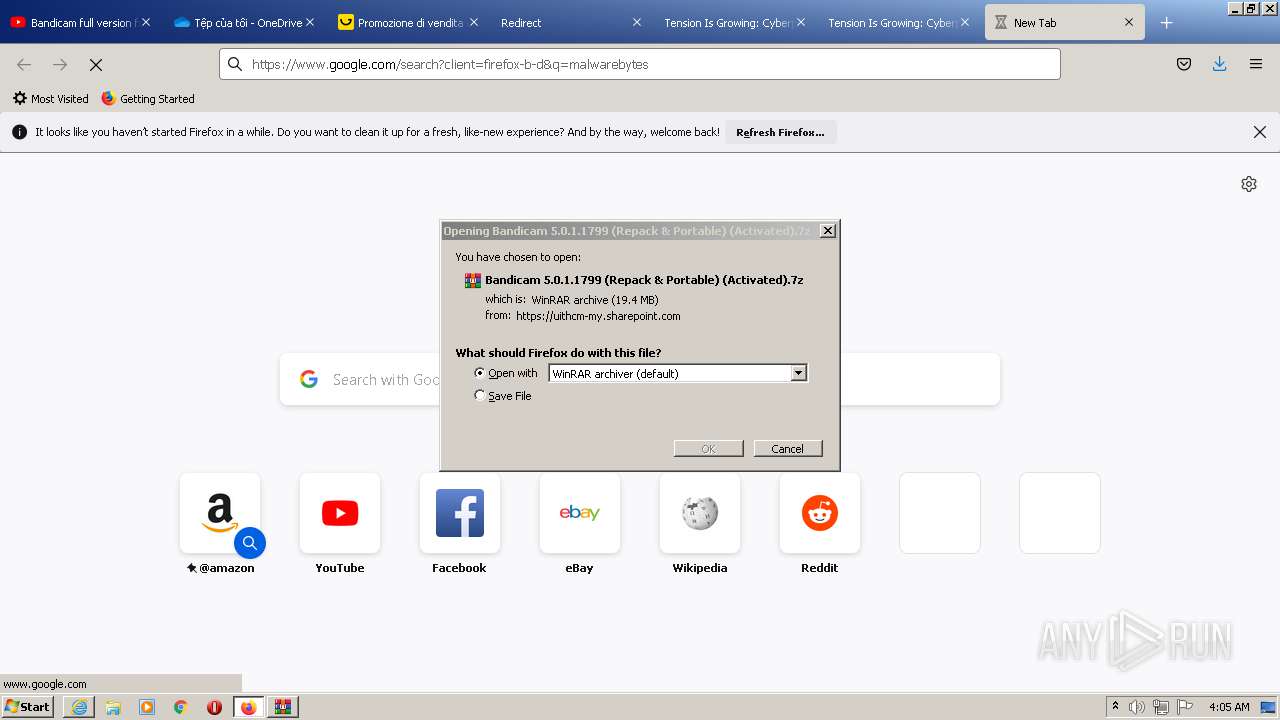
Task: Switch to second Tension Is Growing tab
Action: click(x=898, y=22)
